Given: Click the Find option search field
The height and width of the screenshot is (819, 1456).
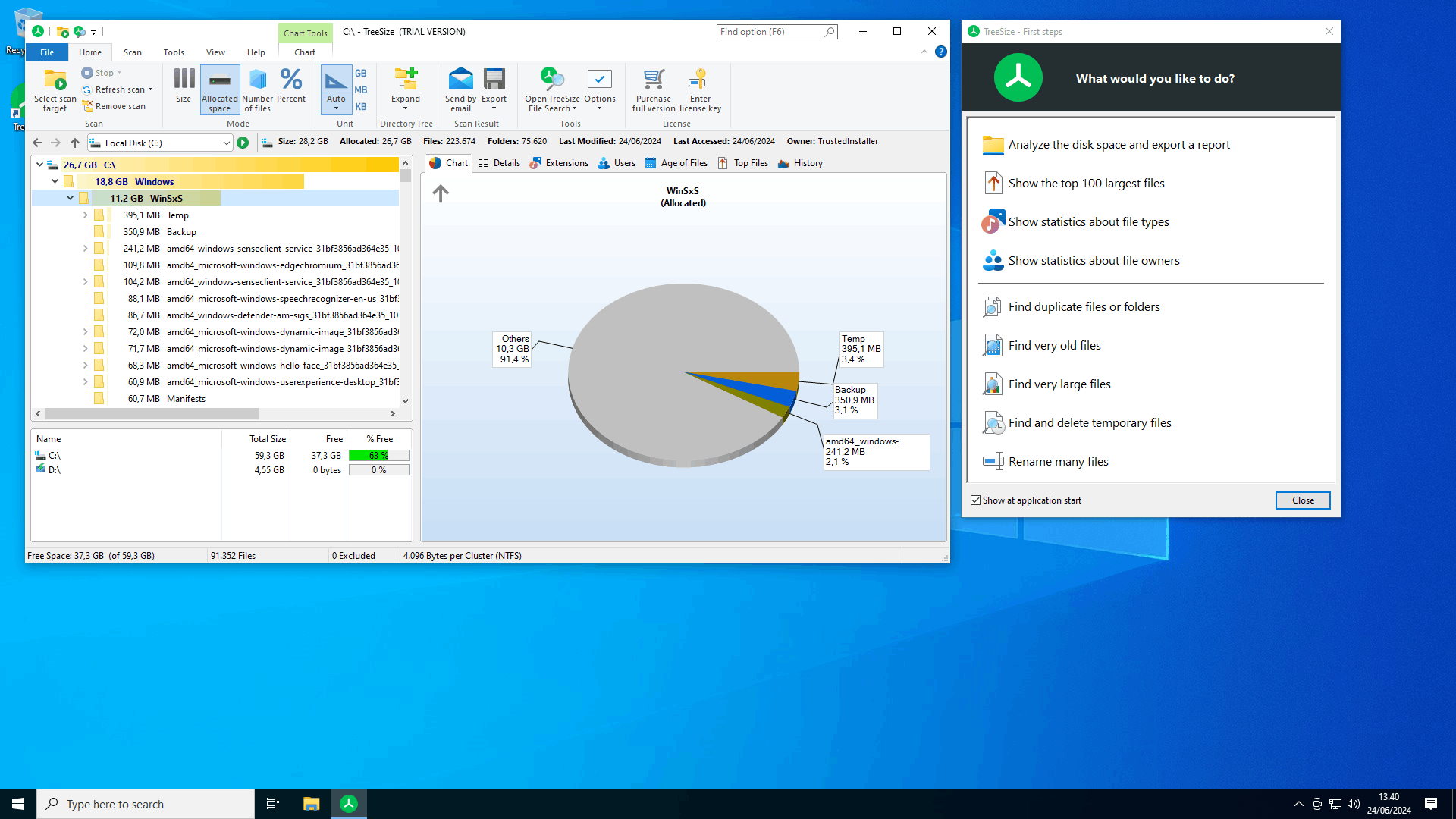Looking at the screenshot, I should (777, 32).
